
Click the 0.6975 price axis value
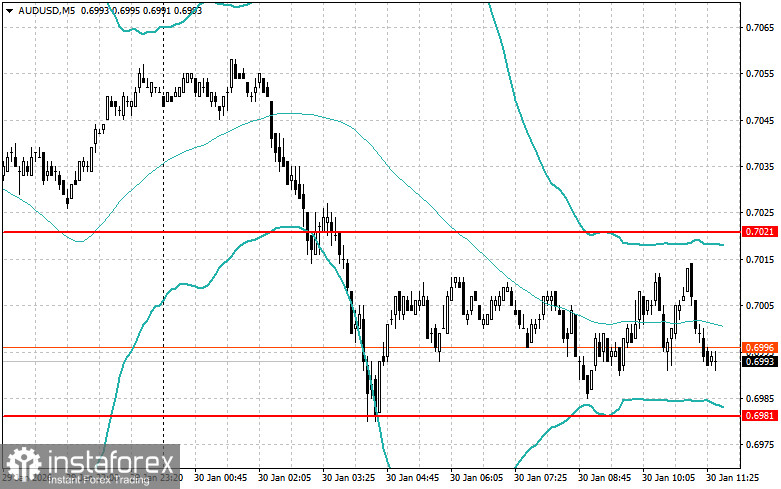760,445
